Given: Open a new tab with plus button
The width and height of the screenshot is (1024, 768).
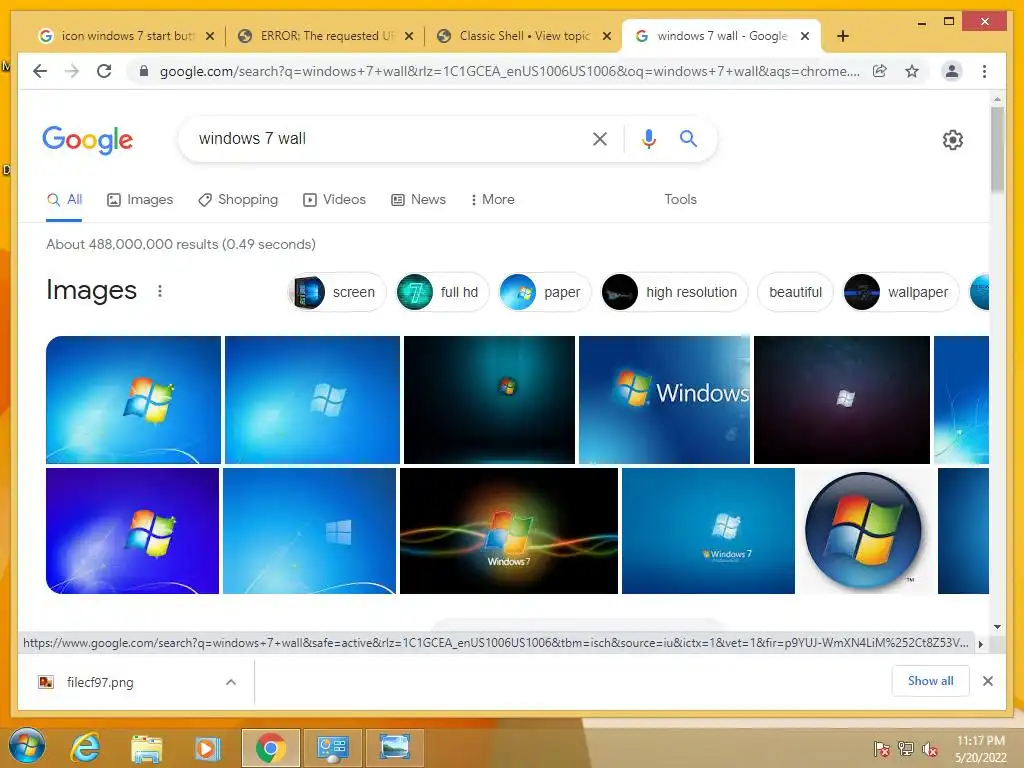Looking at the screenshot, I should 842,36.
